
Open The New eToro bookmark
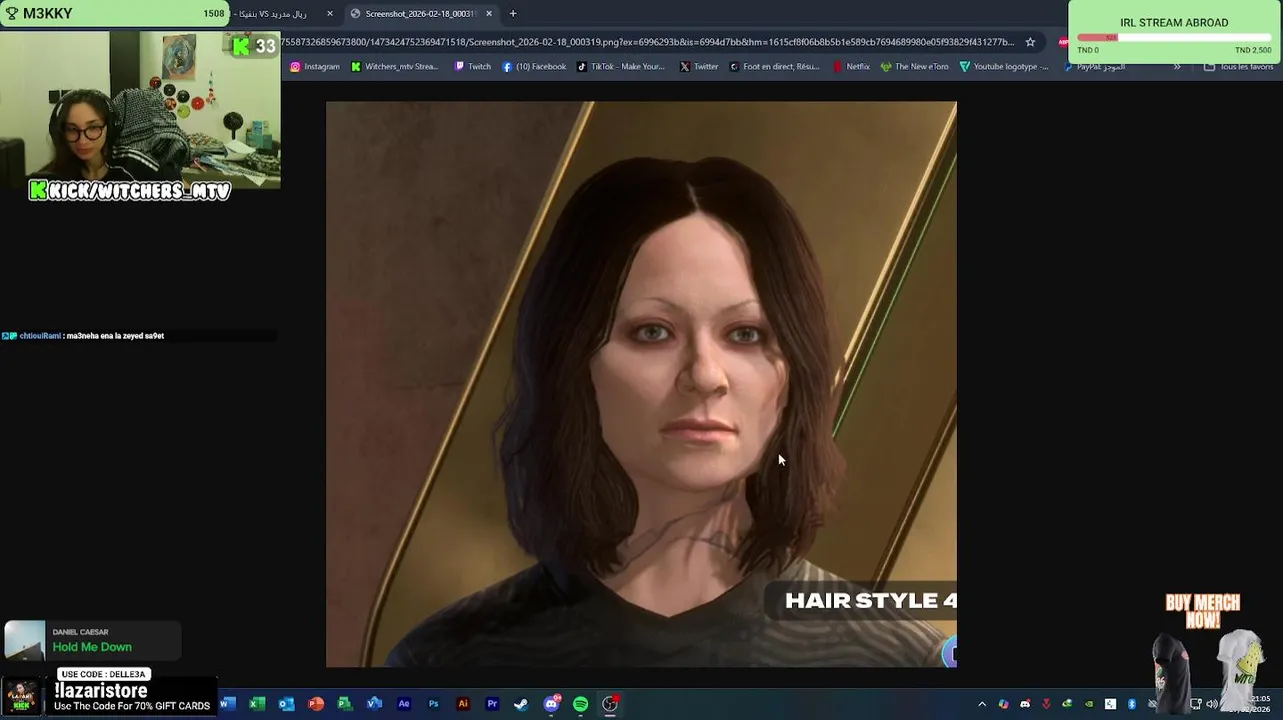[x=914, y=67]
